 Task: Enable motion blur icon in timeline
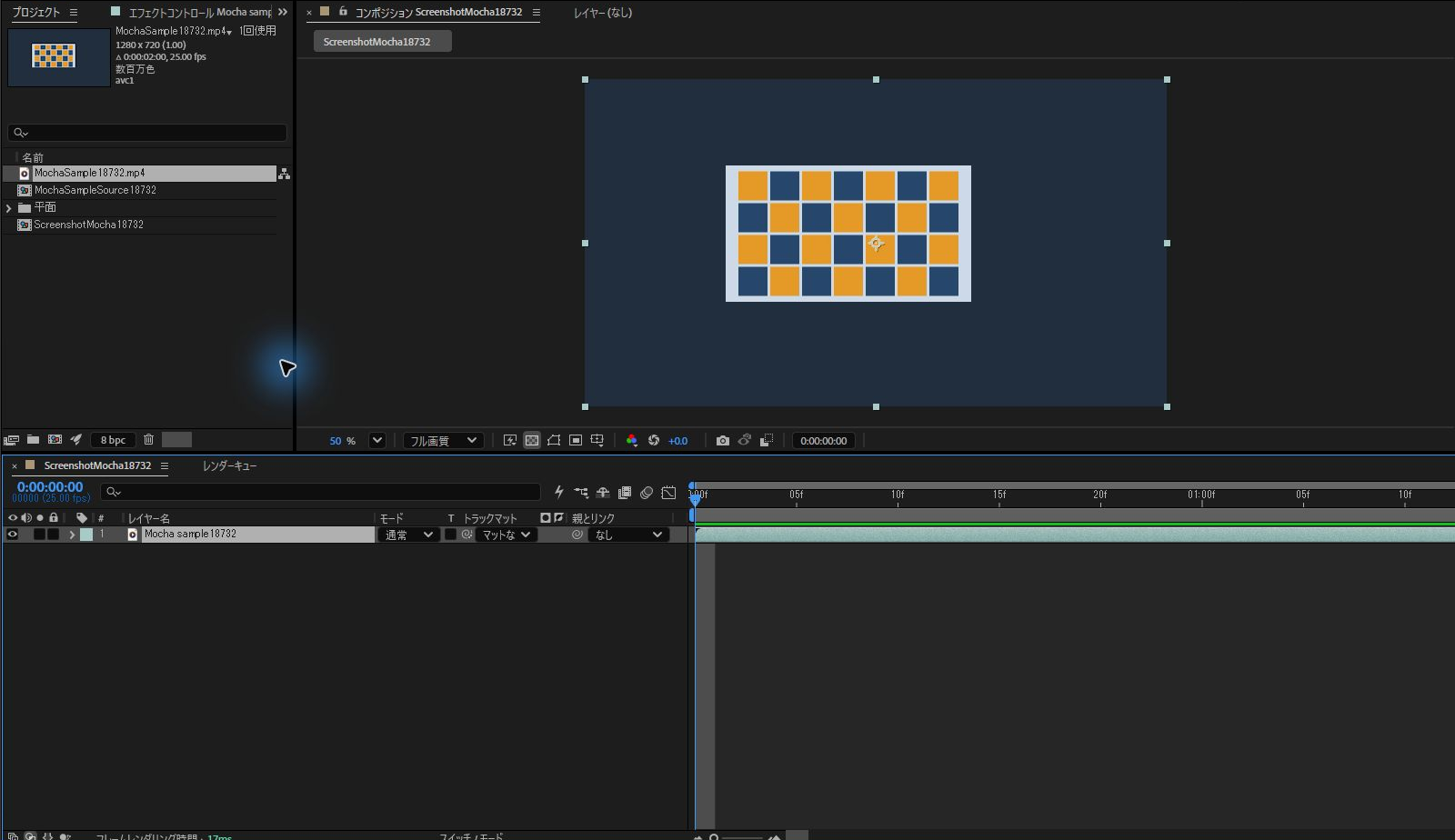pos(647,493)
